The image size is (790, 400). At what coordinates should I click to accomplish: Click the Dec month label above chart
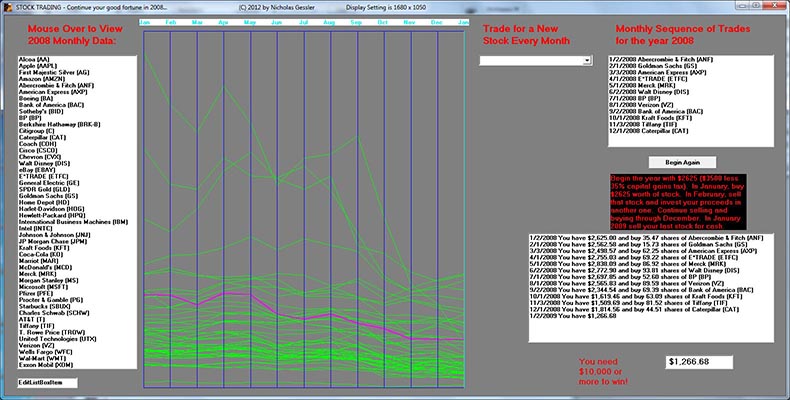click(436, 23)
